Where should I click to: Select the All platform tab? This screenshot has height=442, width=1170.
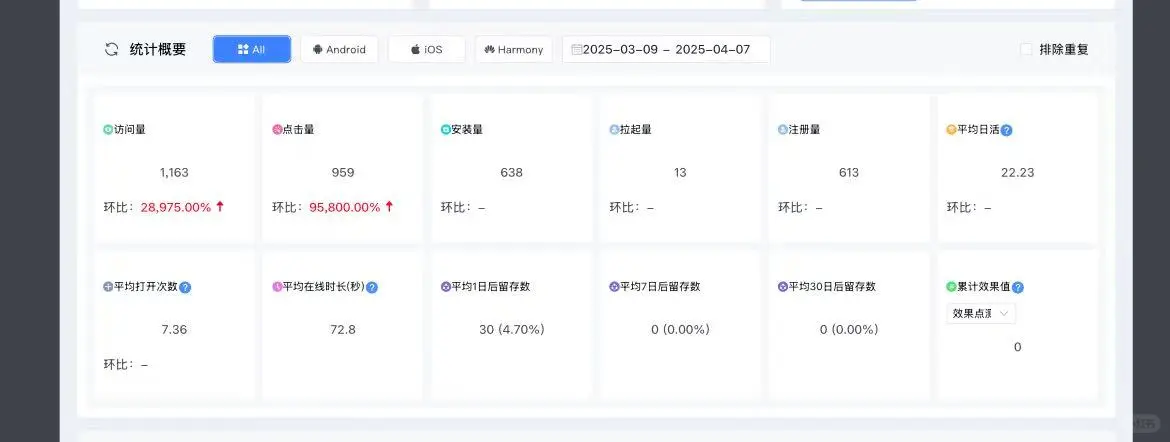coord(252,49)
